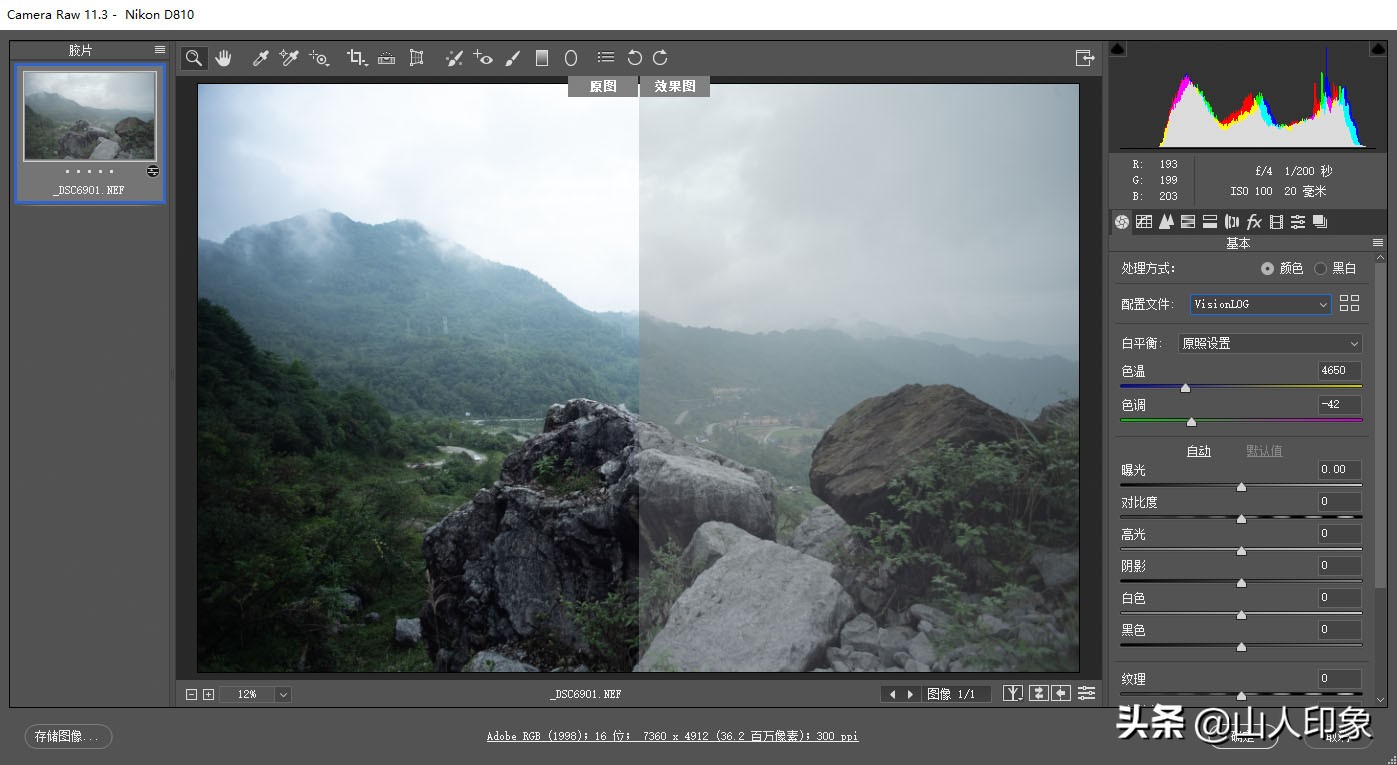Open the 基本 panel options menu
Viewport: 1397px width, 765px height.
pyautogui.click(x=1378, y=243)
